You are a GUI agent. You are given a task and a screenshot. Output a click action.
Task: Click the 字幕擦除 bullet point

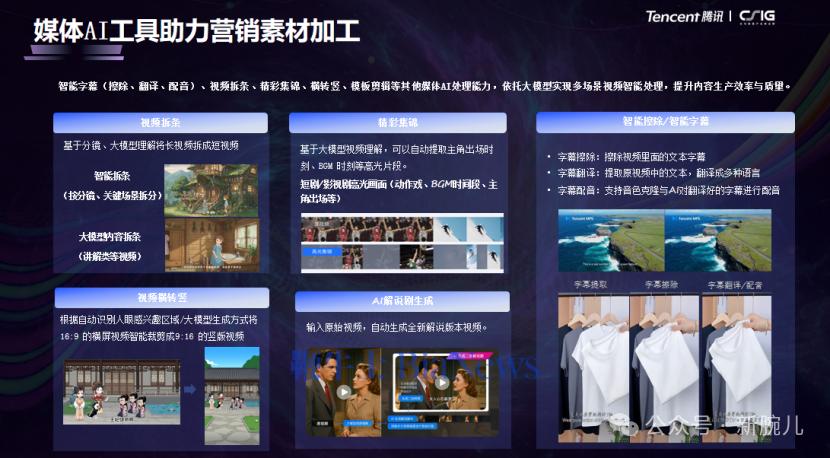pyautogui.click(x=631, y=157)
